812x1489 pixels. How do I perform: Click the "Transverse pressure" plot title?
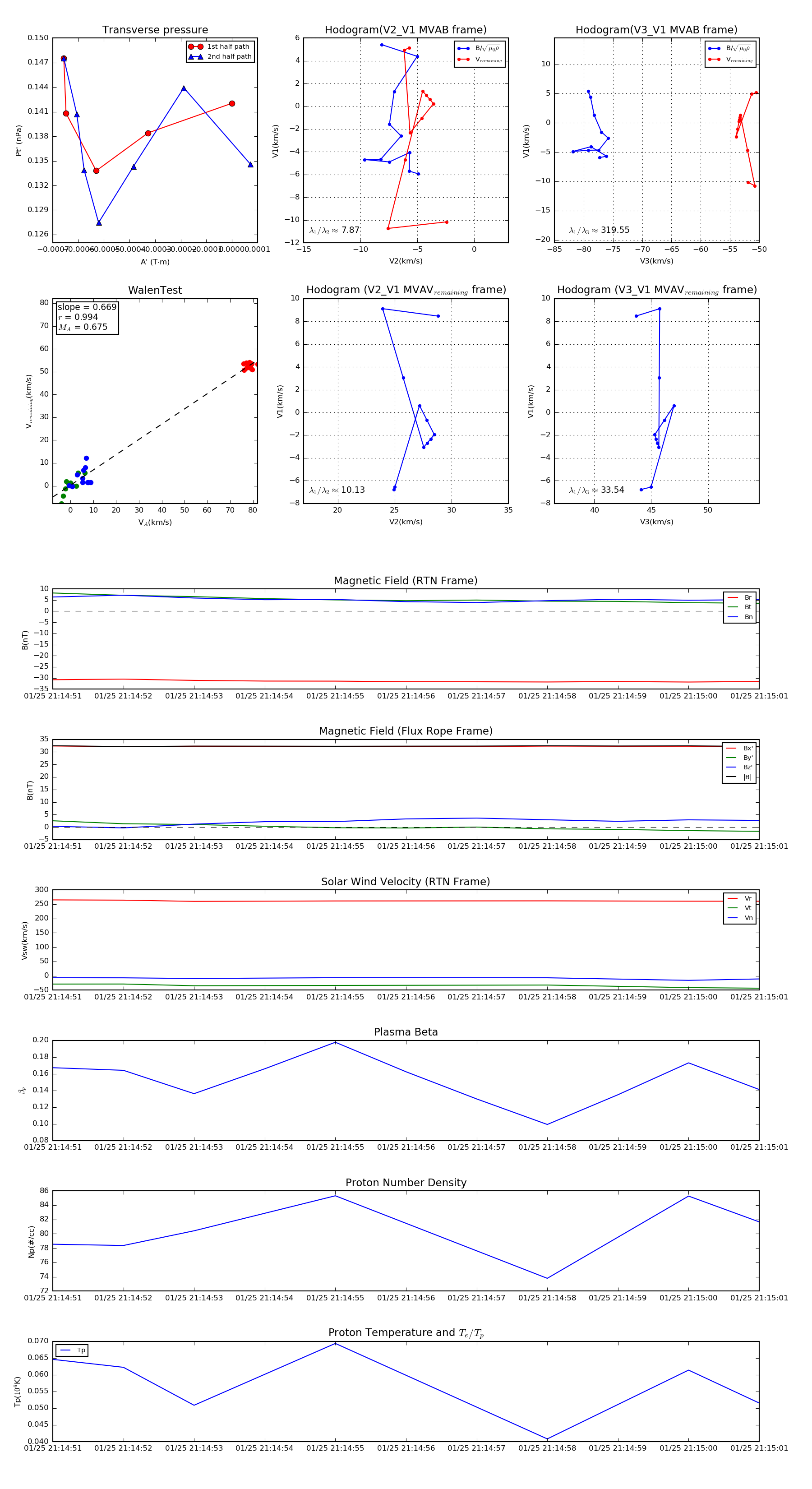tap(155, 29)
